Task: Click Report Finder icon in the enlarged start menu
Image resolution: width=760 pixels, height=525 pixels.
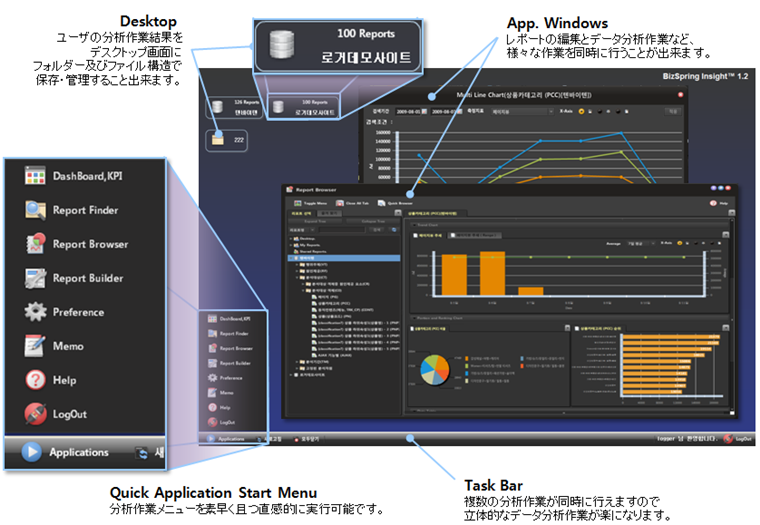Action: (x=35, y=210)
